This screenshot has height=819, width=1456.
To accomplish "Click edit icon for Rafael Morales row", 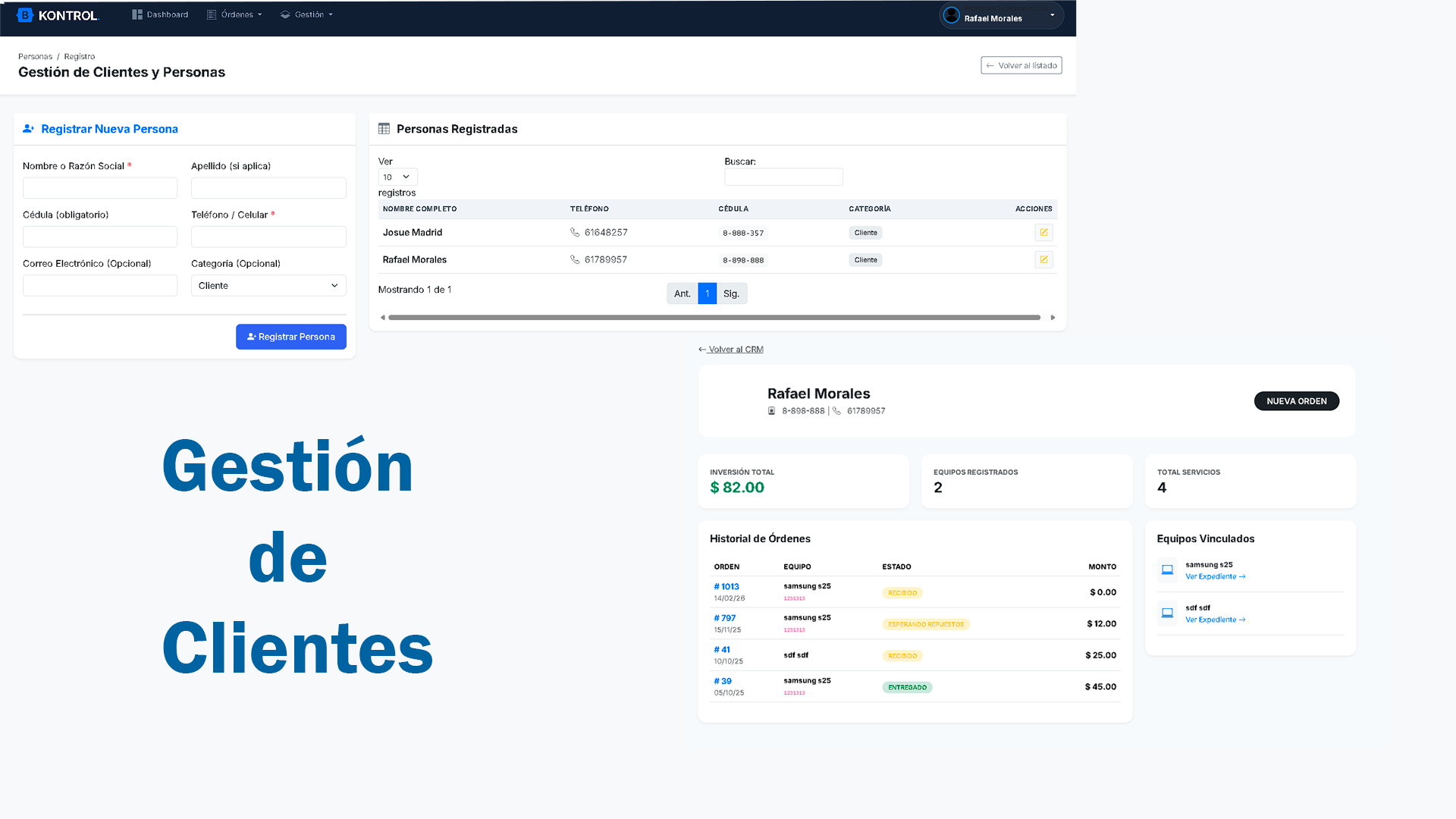I will tap(1043, 260).
